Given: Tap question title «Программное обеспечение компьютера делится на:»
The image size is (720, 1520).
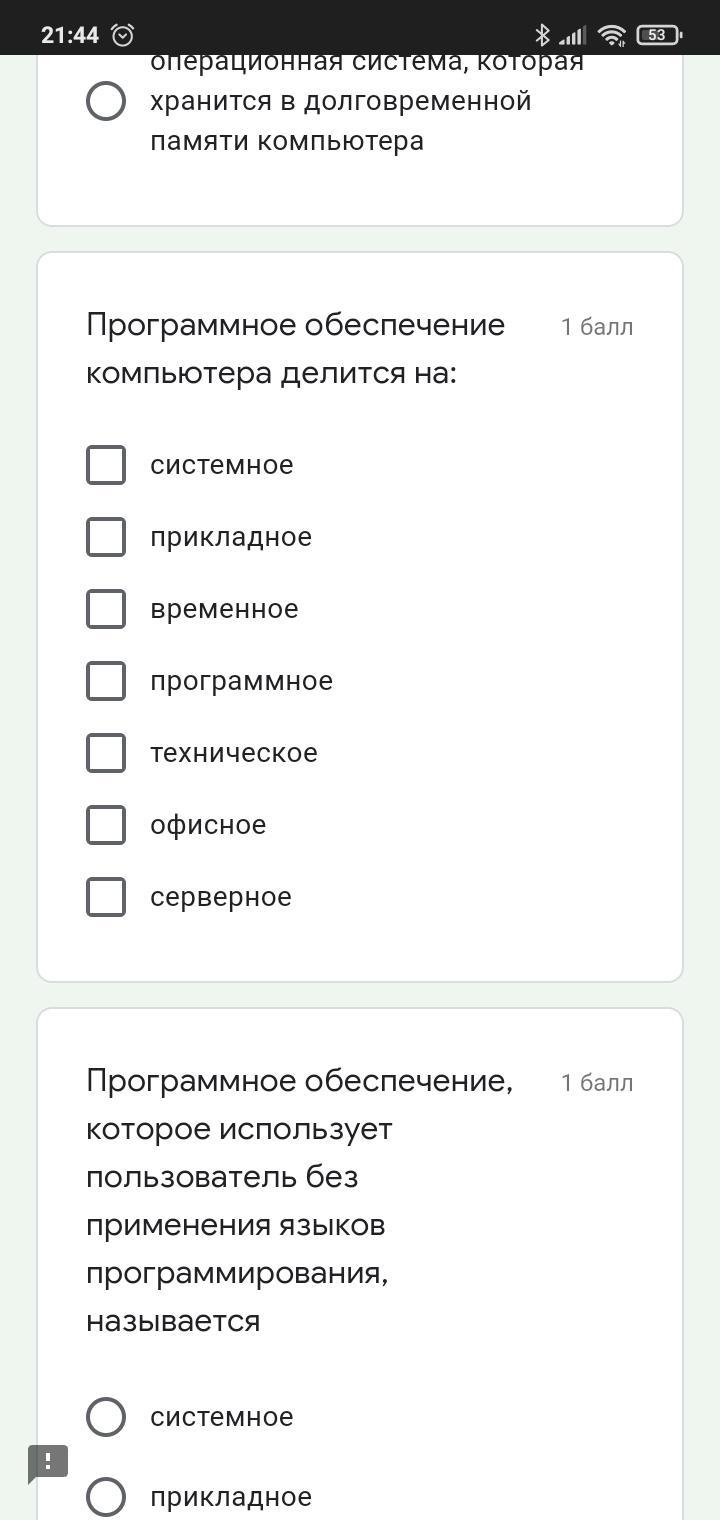Looking at the screenshot, I should click(x=296, y=349).
